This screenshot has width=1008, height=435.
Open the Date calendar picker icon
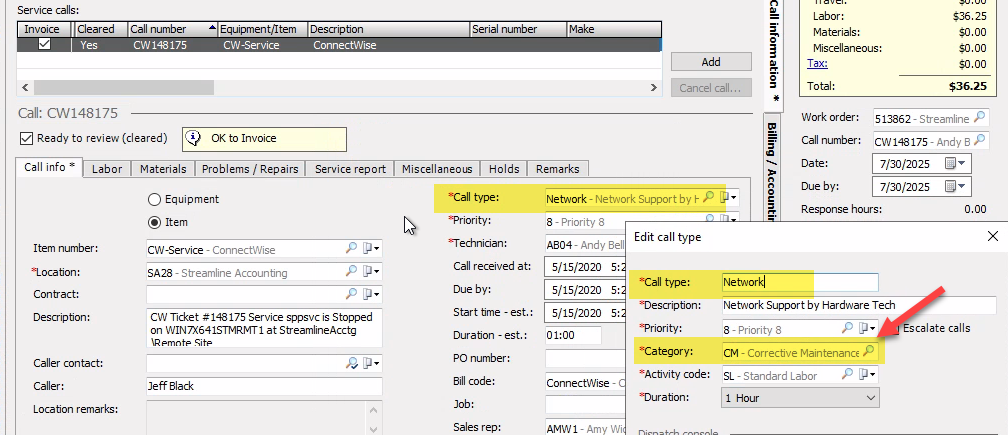[x=956, y=164]
